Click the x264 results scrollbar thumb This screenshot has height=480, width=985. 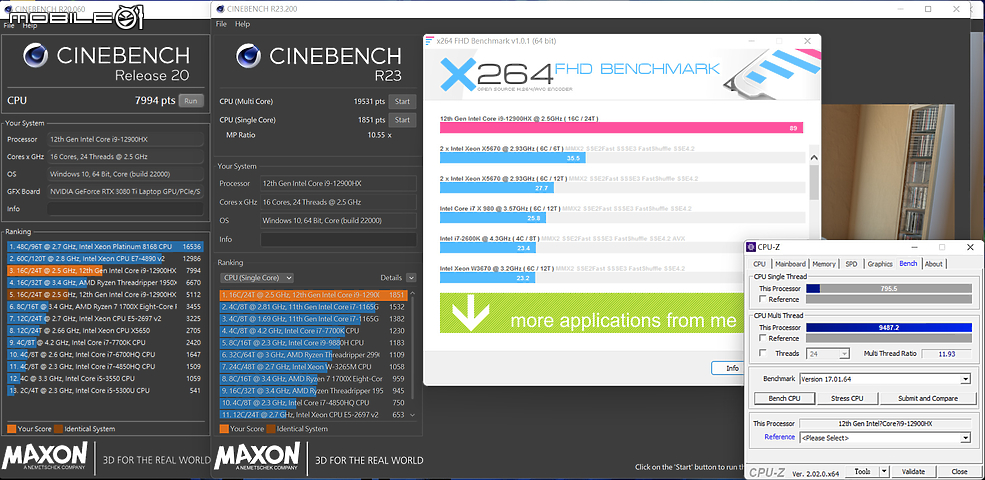coord(814,182)
